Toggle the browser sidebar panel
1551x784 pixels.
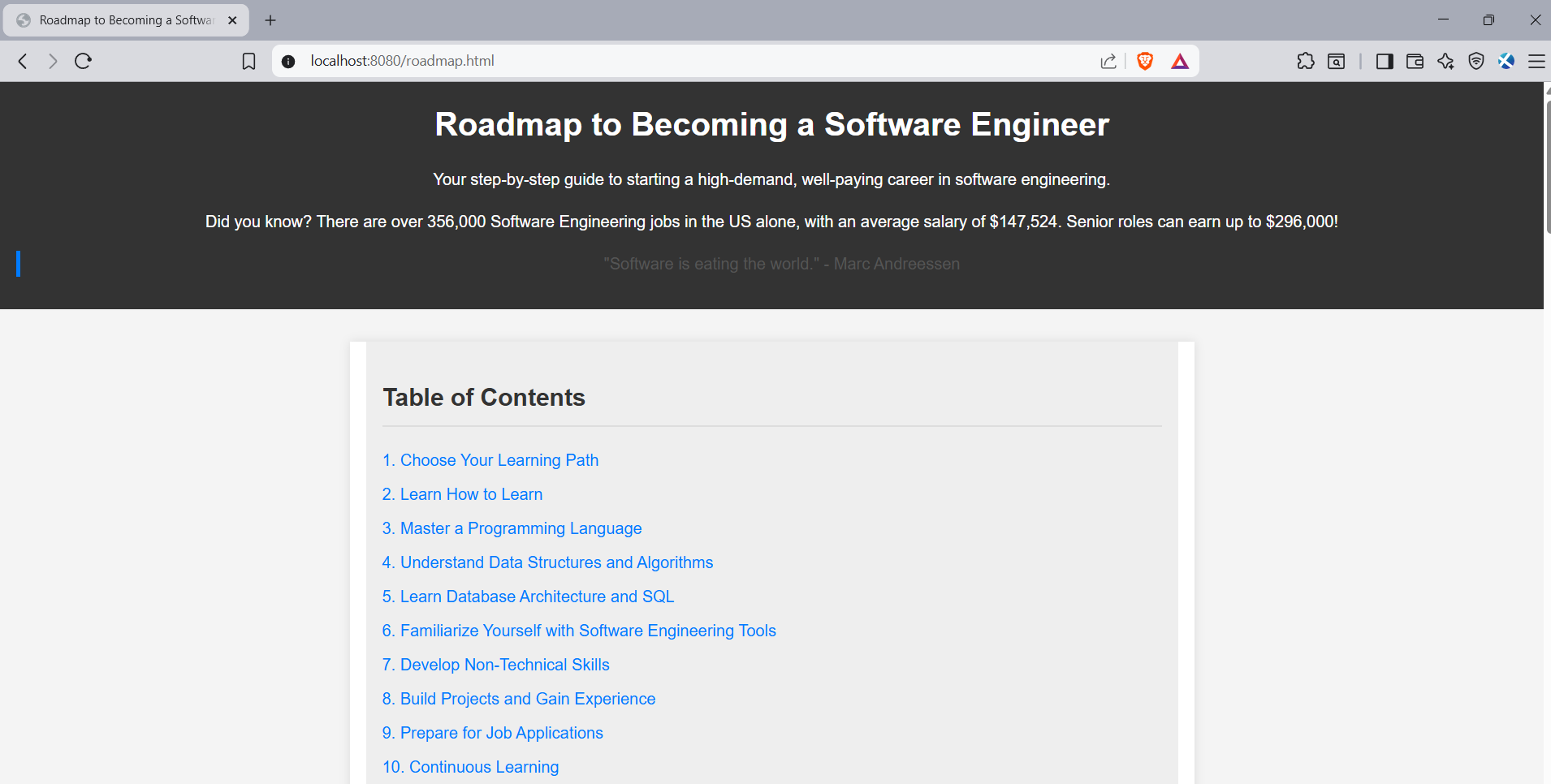[1385, 61]
